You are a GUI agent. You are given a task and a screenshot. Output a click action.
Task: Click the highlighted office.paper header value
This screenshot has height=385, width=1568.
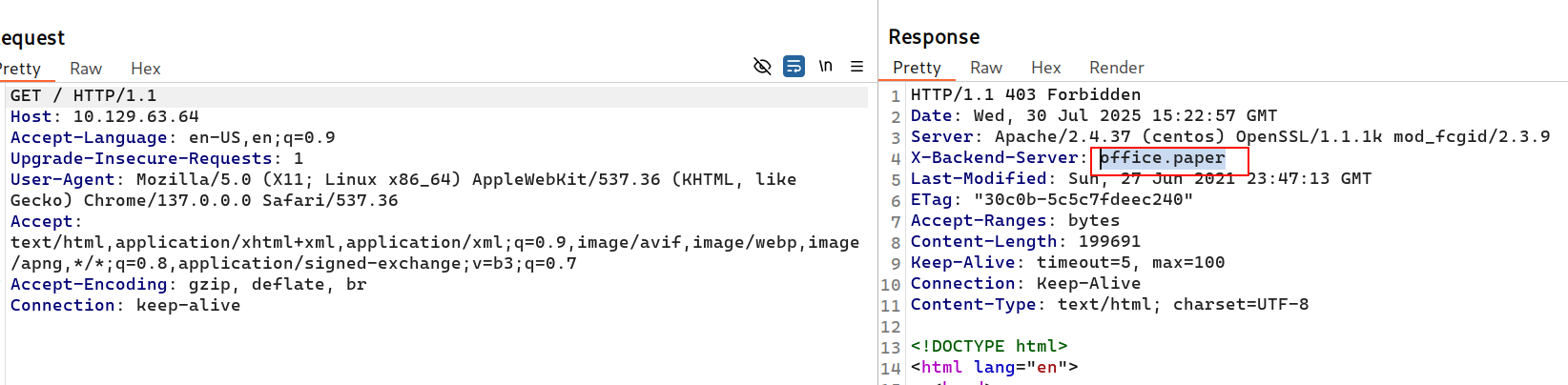(1163, 158)
